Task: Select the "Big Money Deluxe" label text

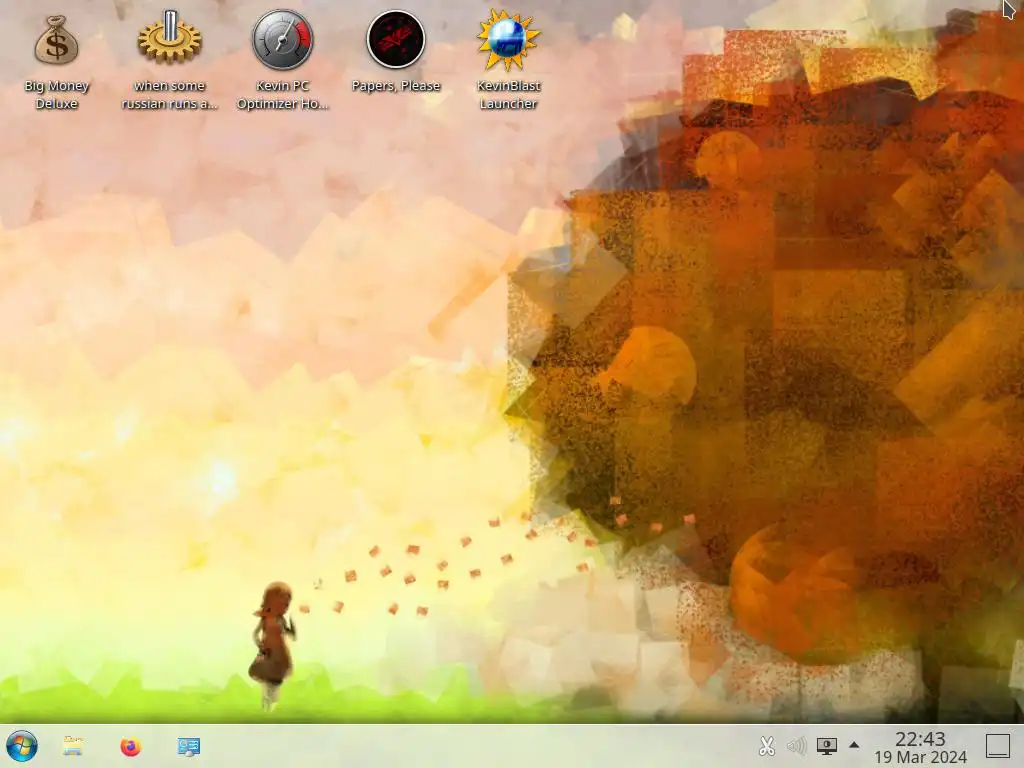Action: point(56,95)
